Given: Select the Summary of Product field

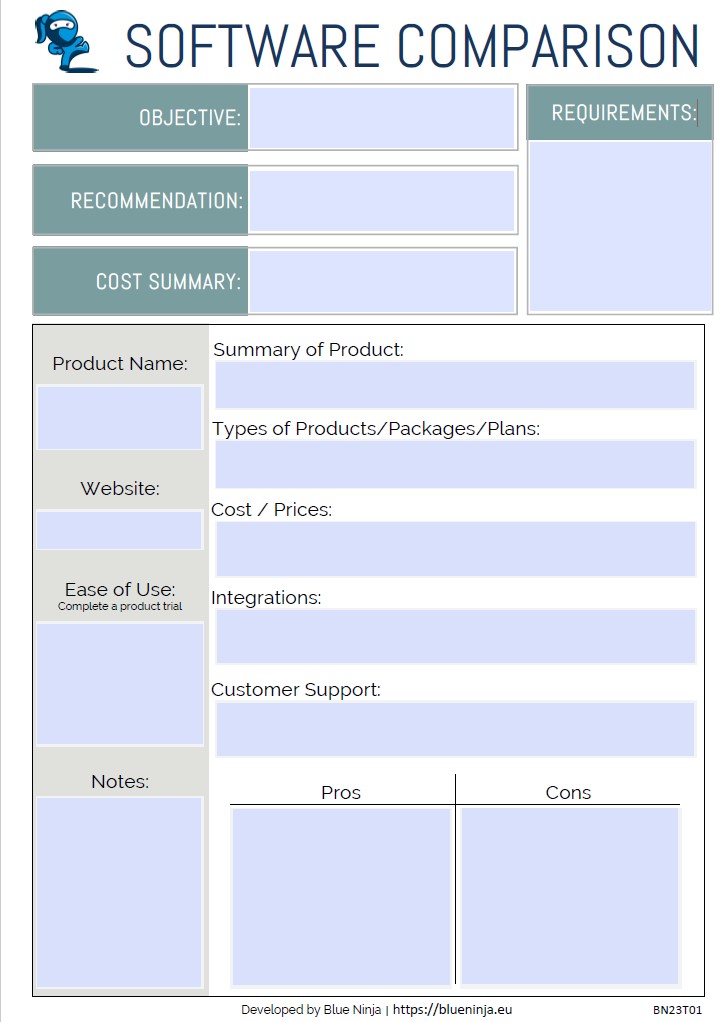Looking at the screenshot, I should pyautogui.click(x=455, y=385).
